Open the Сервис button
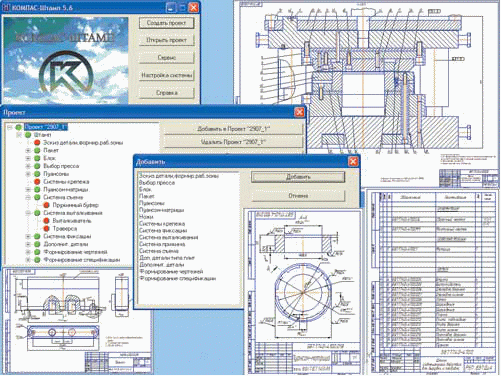This screenshot has width=501, height=376. point(166,58)
